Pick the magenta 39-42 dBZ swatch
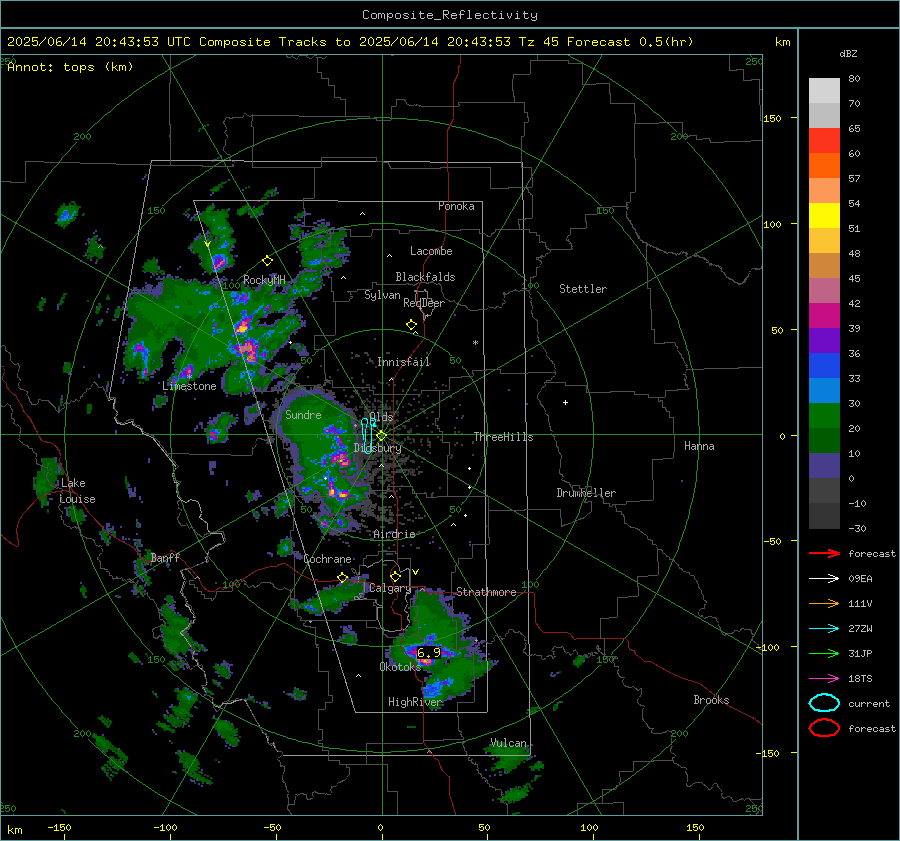The height and width of the screenshot is (841, 900). tap(824, 316)
